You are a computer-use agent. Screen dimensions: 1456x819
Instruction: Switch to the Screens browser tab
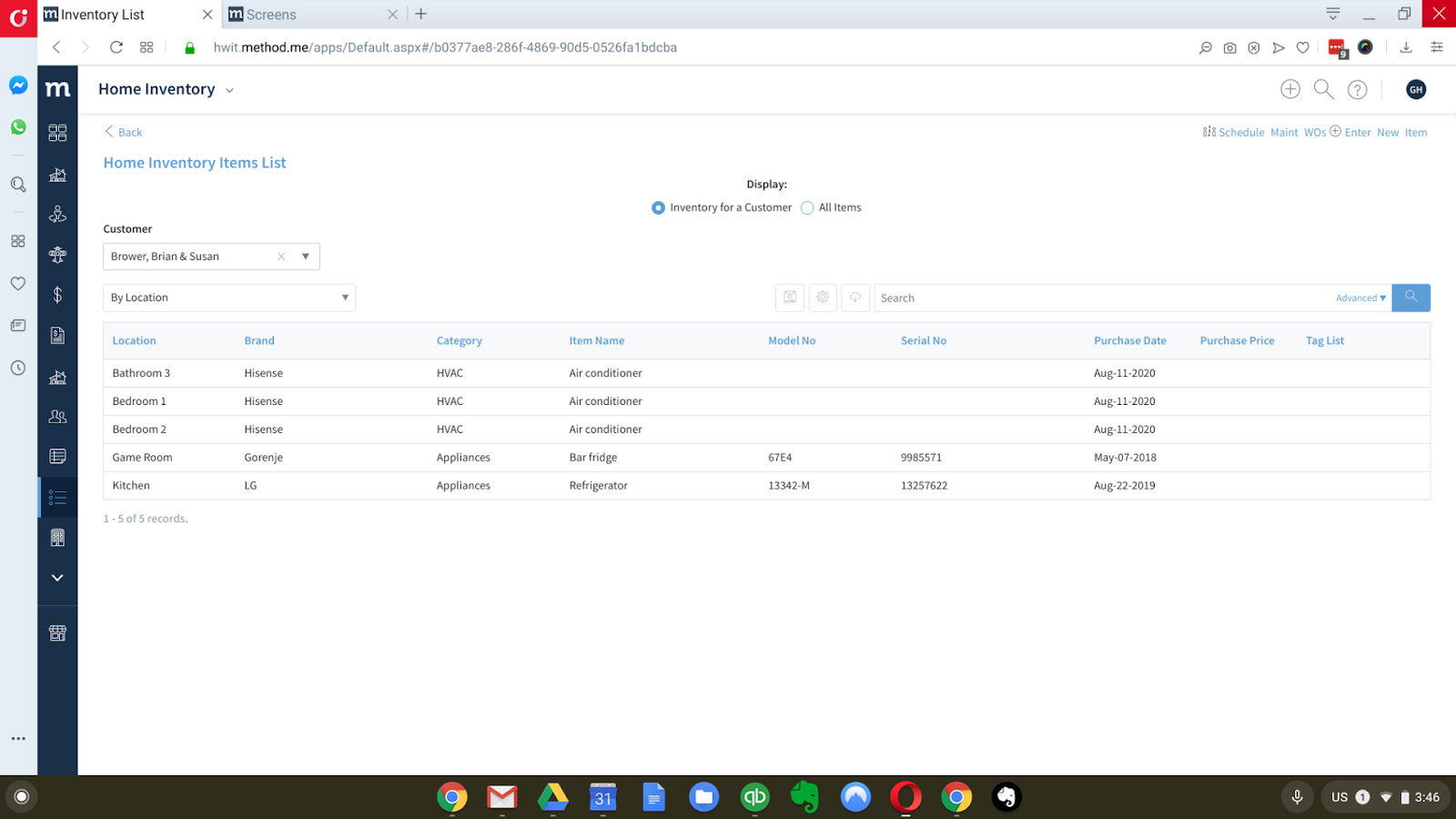(314, 15)
